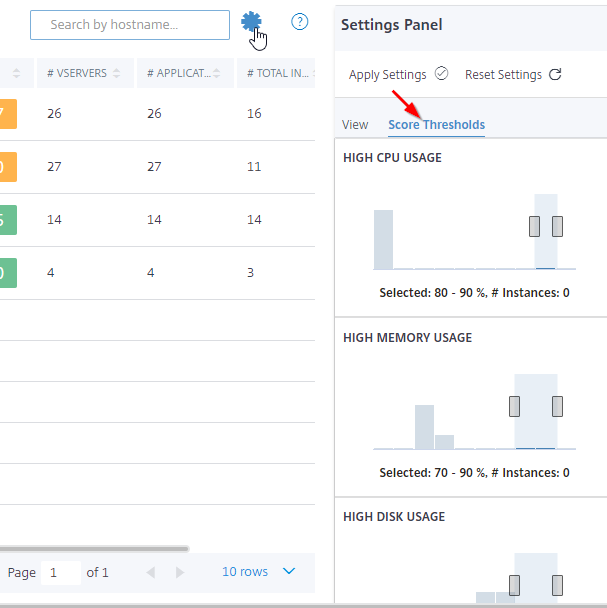This screenshot has height=608, width=607.
Task: Click the page number input box
Action: pyautogui.click(x=61, y=573)
